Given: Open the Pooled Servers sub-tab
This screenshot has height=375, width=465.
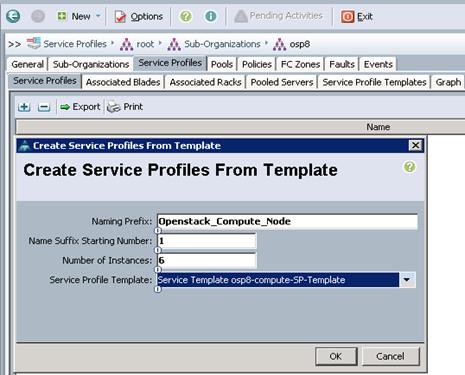Looking at the screenshot, I should (x=282, y=82).
